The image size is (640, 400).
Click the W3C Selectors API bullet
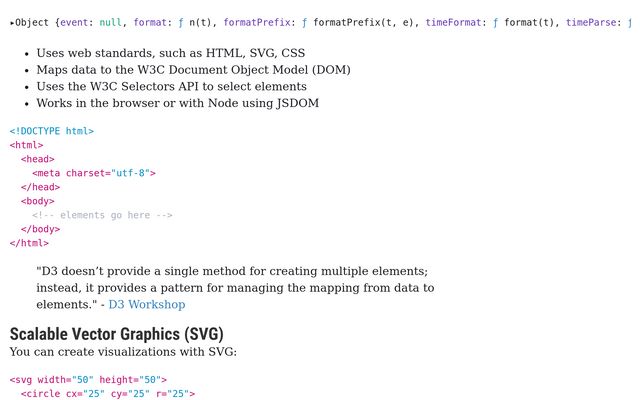171,87
